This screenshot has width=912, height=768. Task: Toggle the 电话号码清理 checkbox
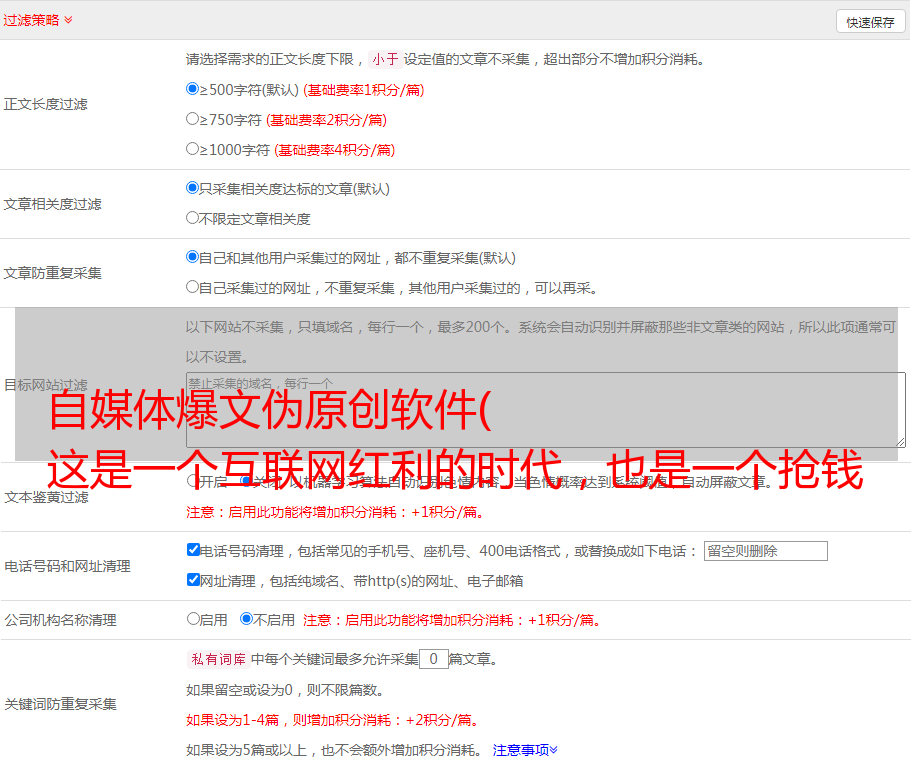click(194, 550)
